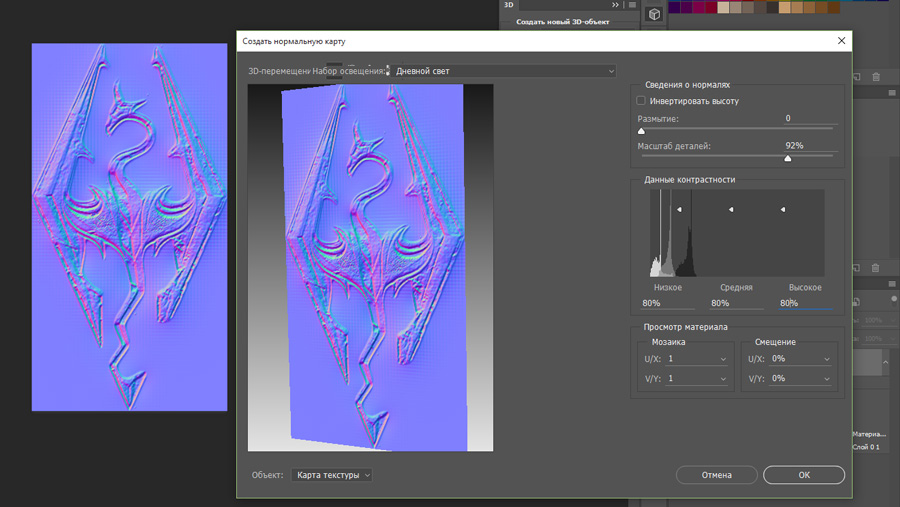900x507 pixels.
Task: Pick the magenta swatch
Action: click(699, 7)
